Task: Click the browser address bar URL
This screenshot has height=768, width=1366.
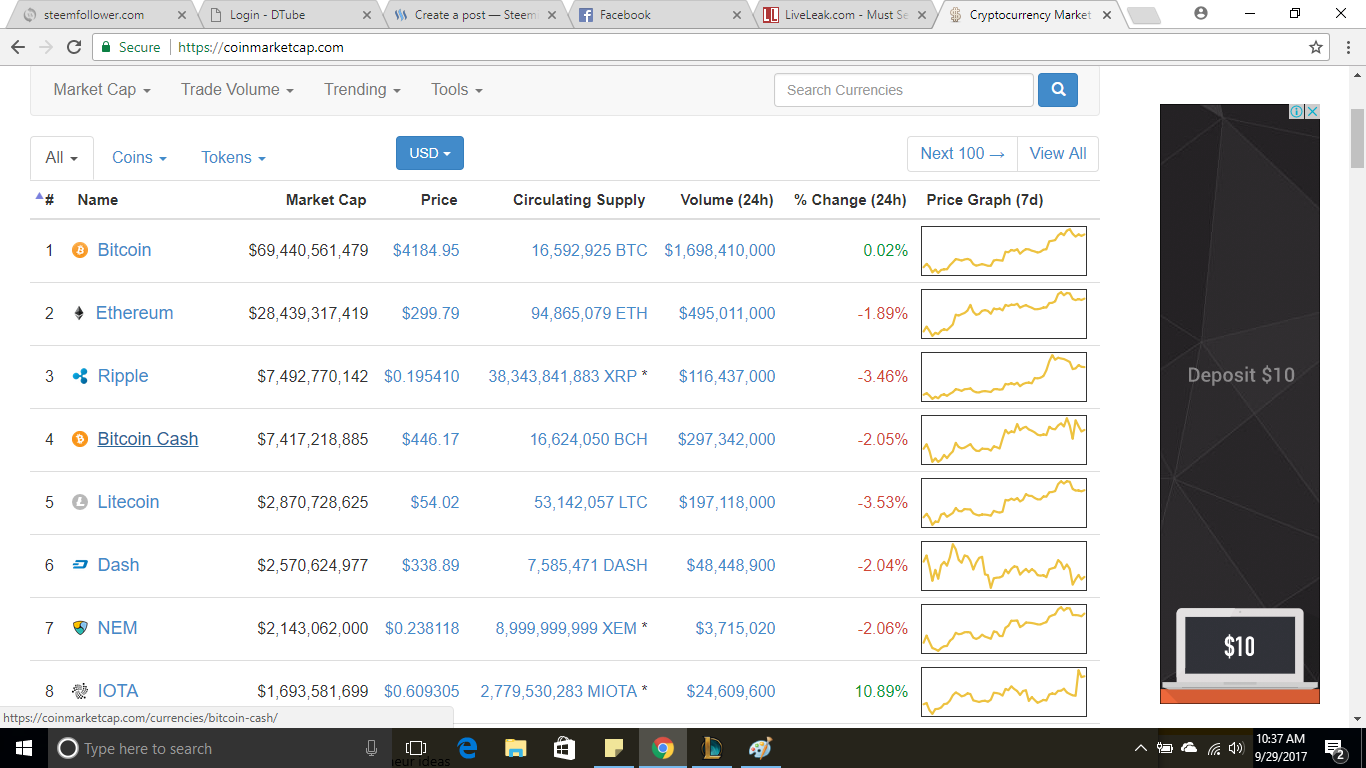Action: [259, 47]
